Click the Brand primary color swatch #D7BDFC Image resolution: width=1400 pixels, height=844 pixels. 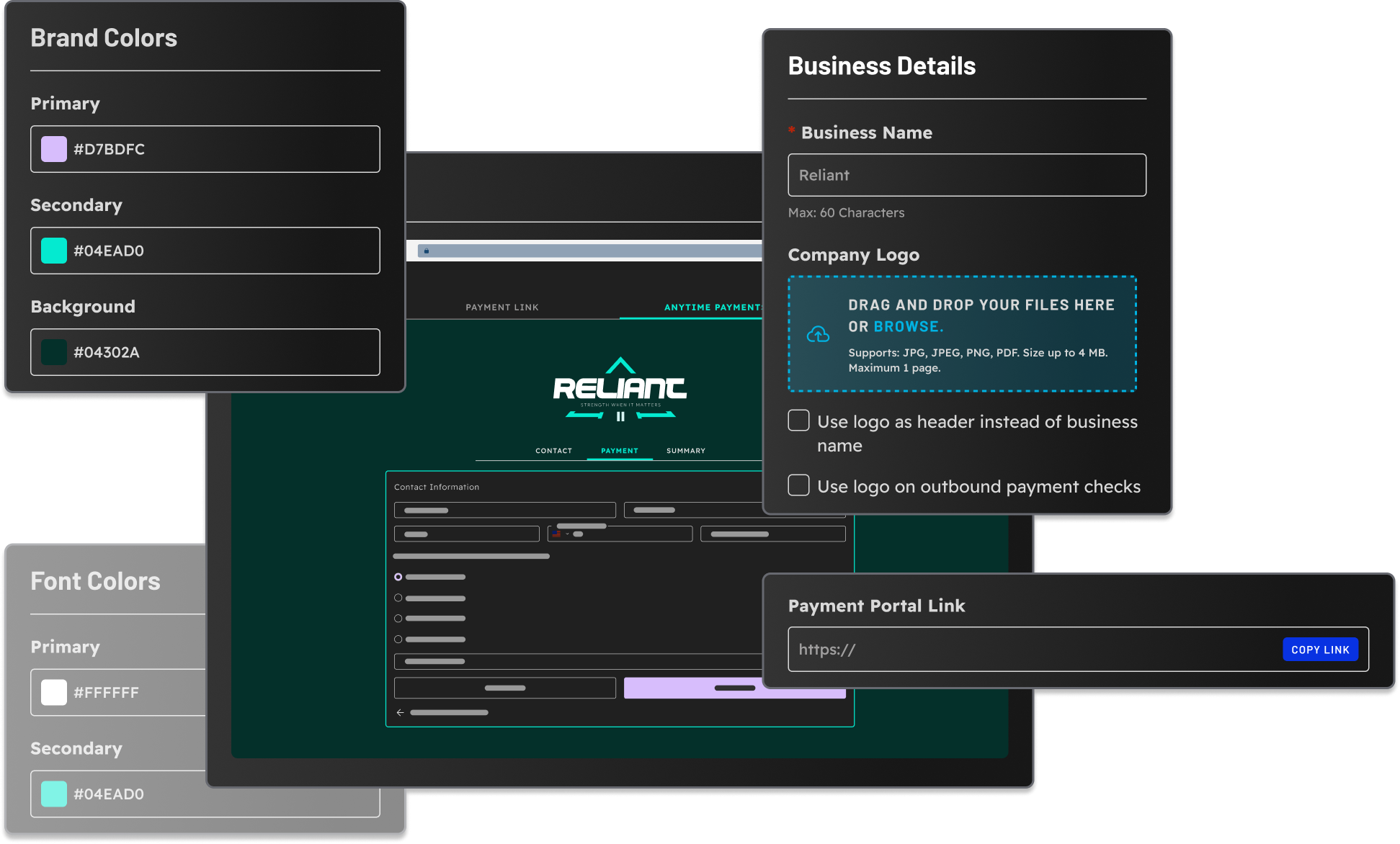54,149
